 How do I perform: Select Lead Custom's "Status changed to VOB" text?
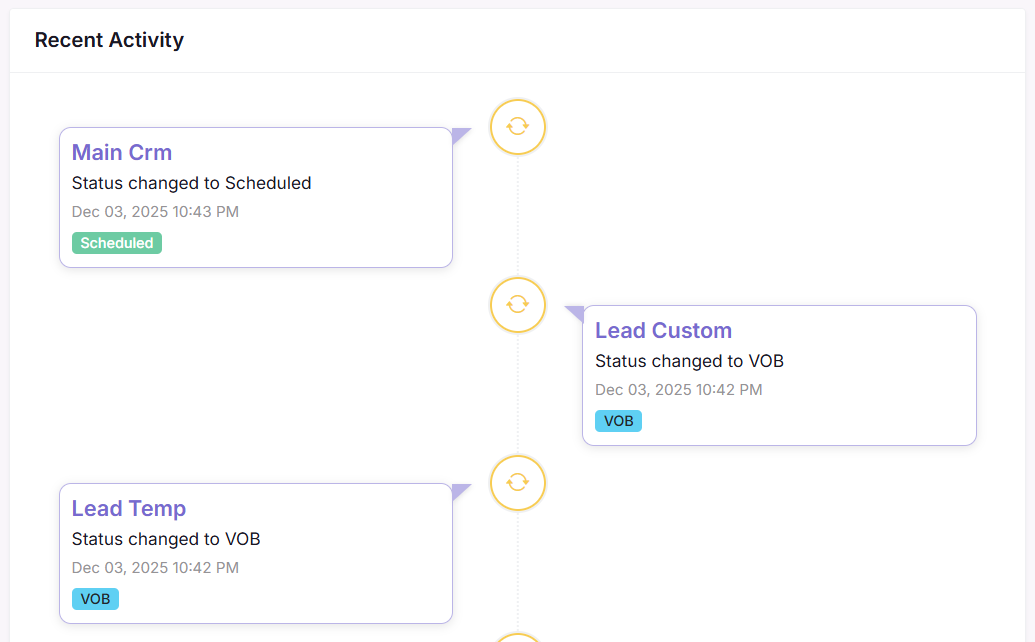pos(689,361)
